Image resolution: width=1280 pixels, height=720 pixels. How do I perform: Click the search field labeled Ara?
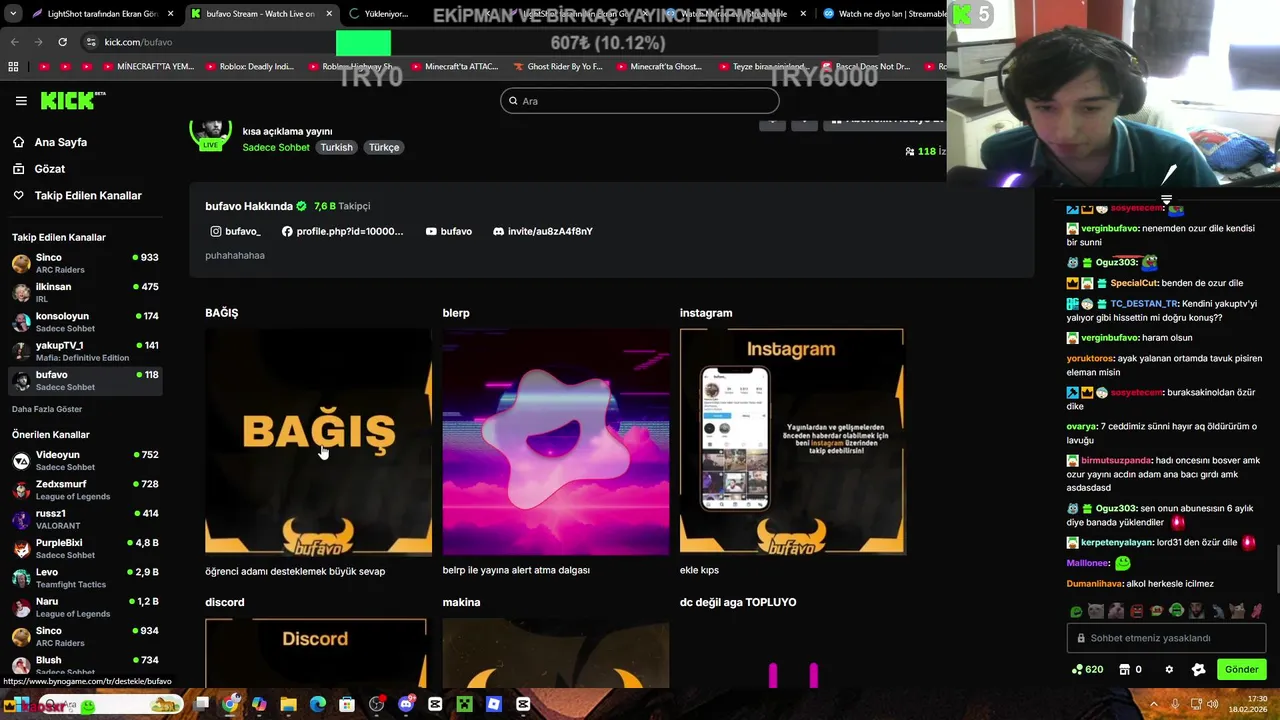click(640, 101)
